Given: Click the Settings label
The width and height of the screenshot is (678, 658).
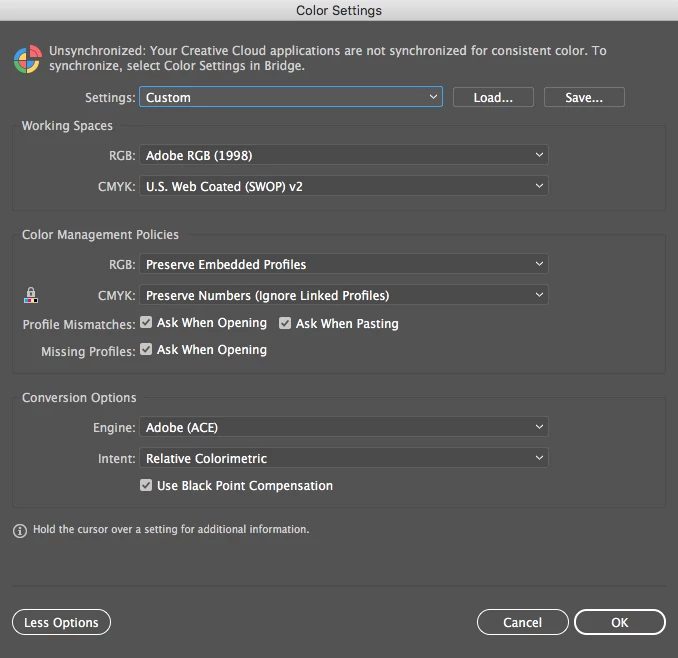Looking at the screenshot, I should [110, 98].
